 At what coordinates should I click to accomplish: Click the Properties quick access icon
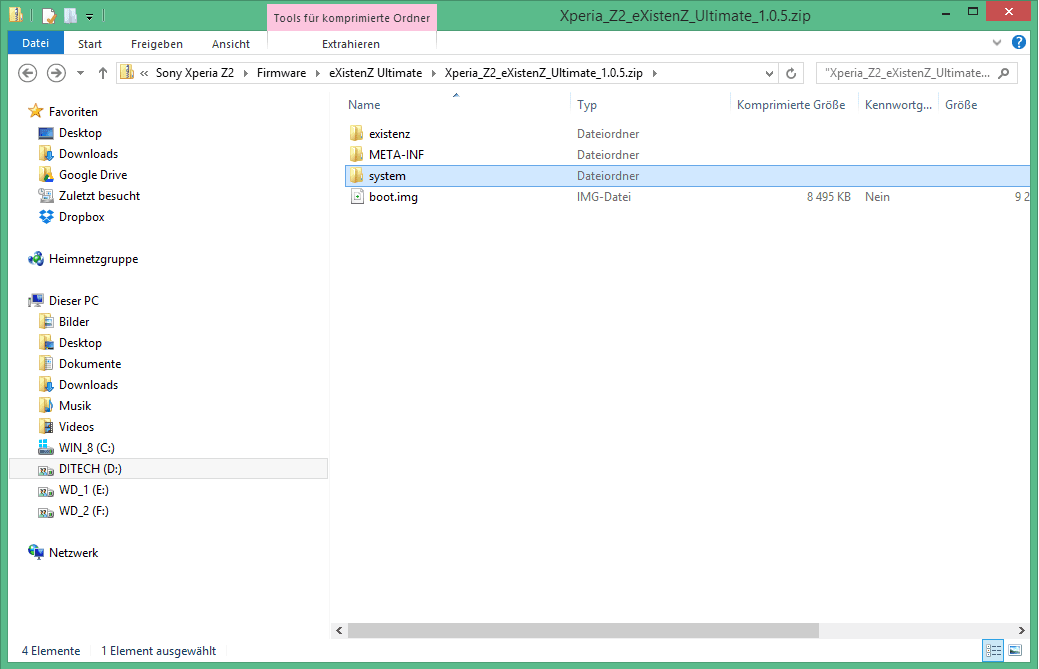click(x=48, y=15)
